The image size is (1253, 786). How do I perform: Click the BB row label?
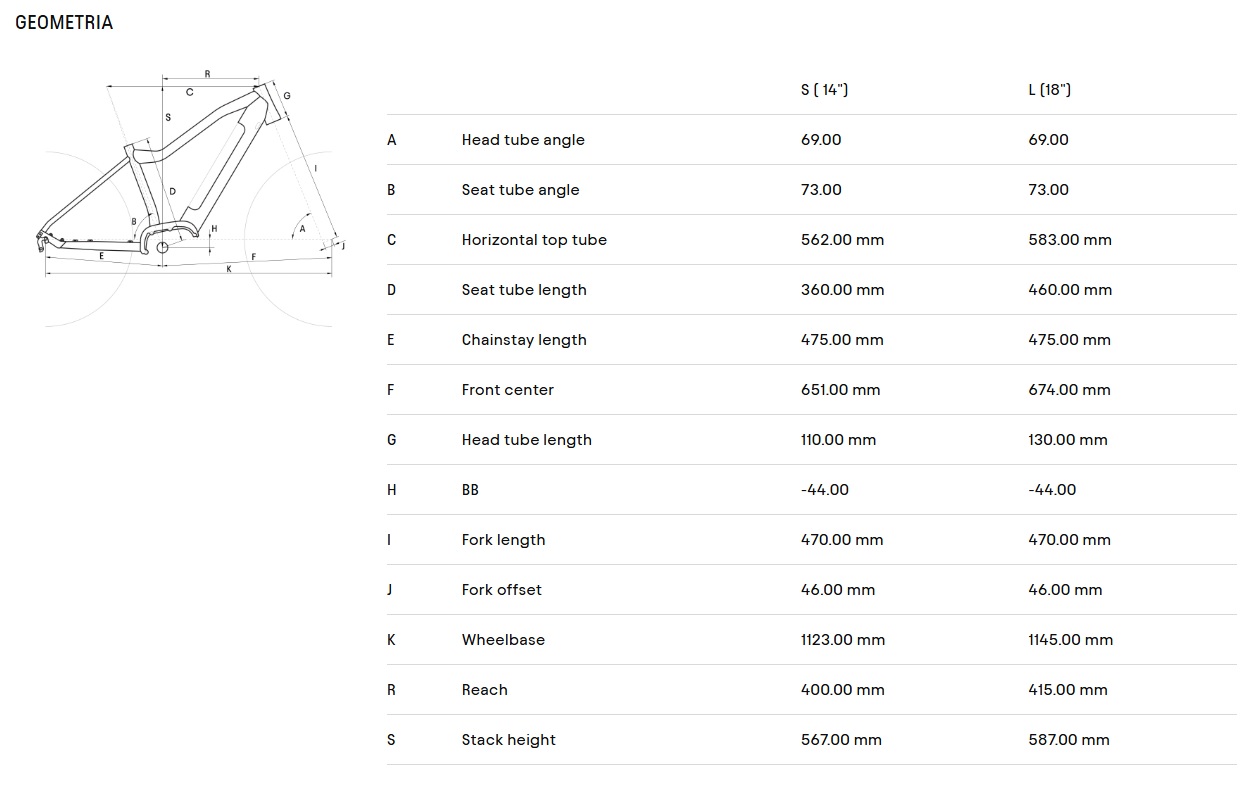[470, 490]
